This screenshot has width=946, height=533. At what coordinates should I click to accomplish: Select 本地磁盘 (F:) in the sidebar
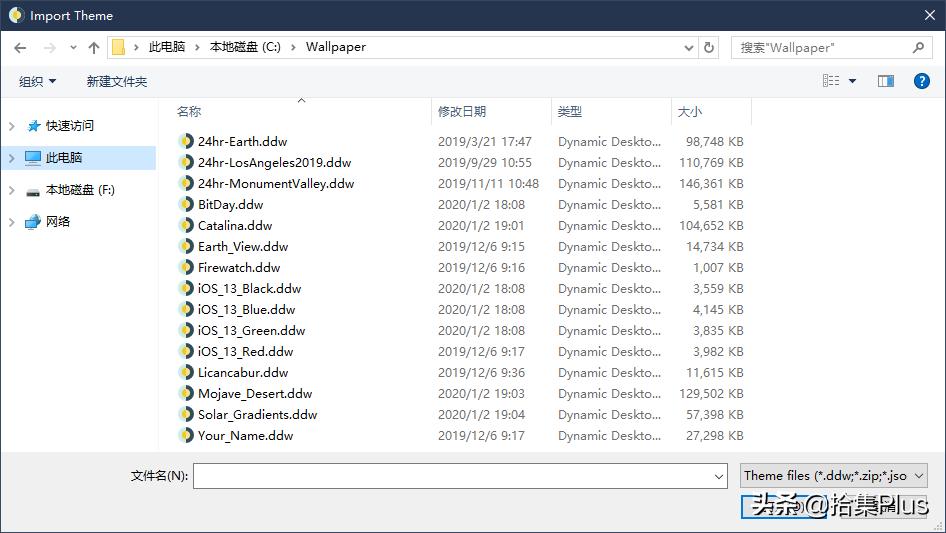tap(80, 190)
